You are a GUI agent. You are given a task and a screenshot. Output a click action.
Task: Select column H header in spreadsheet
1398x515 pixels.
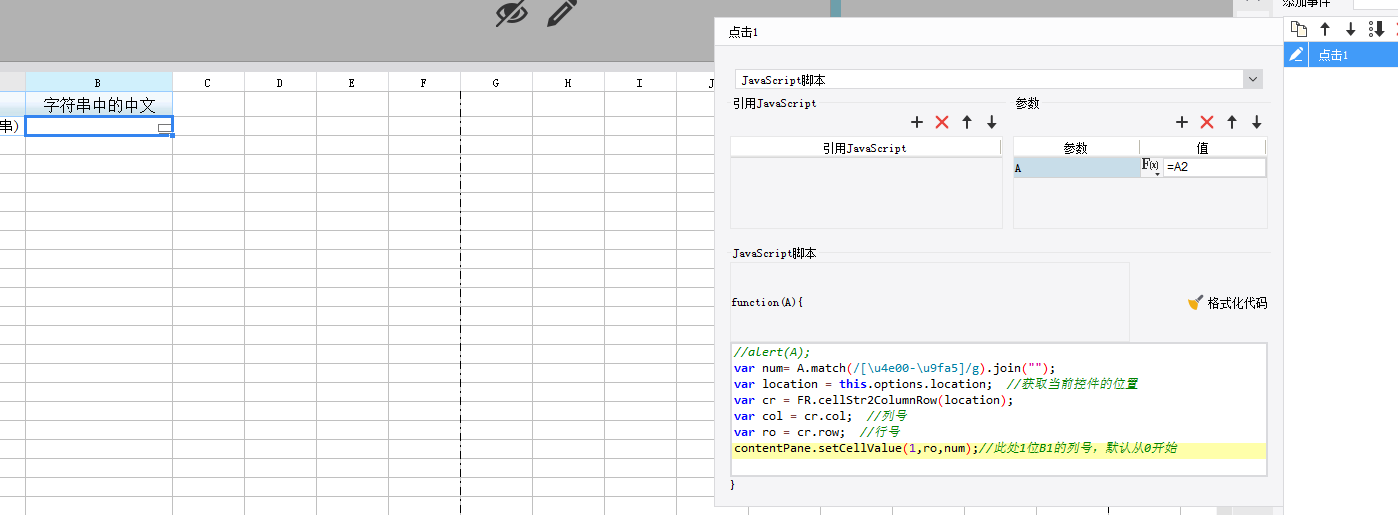click(568, 82)
